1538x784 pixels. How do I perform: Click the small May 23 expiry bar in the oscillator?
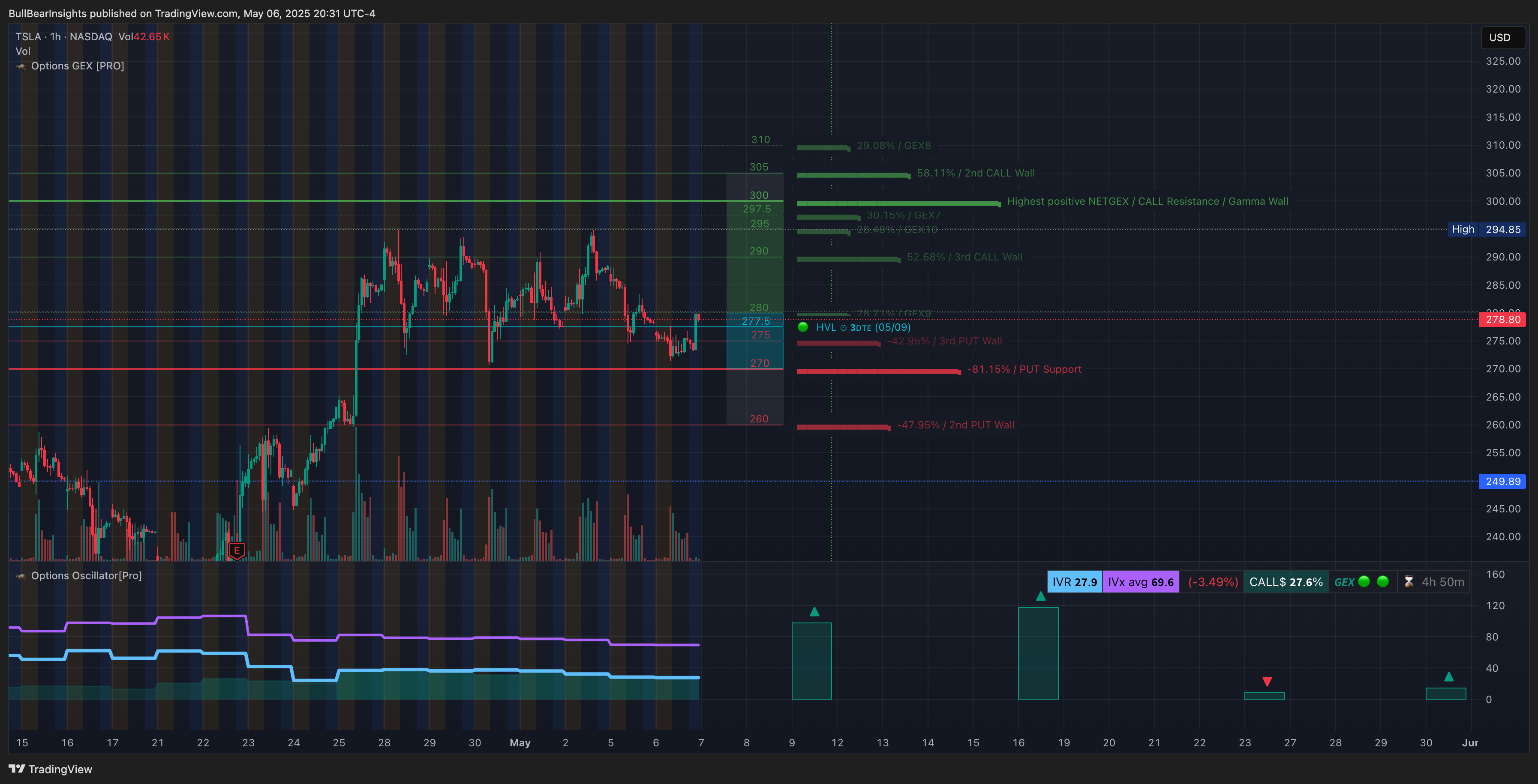pos(1264,696)
